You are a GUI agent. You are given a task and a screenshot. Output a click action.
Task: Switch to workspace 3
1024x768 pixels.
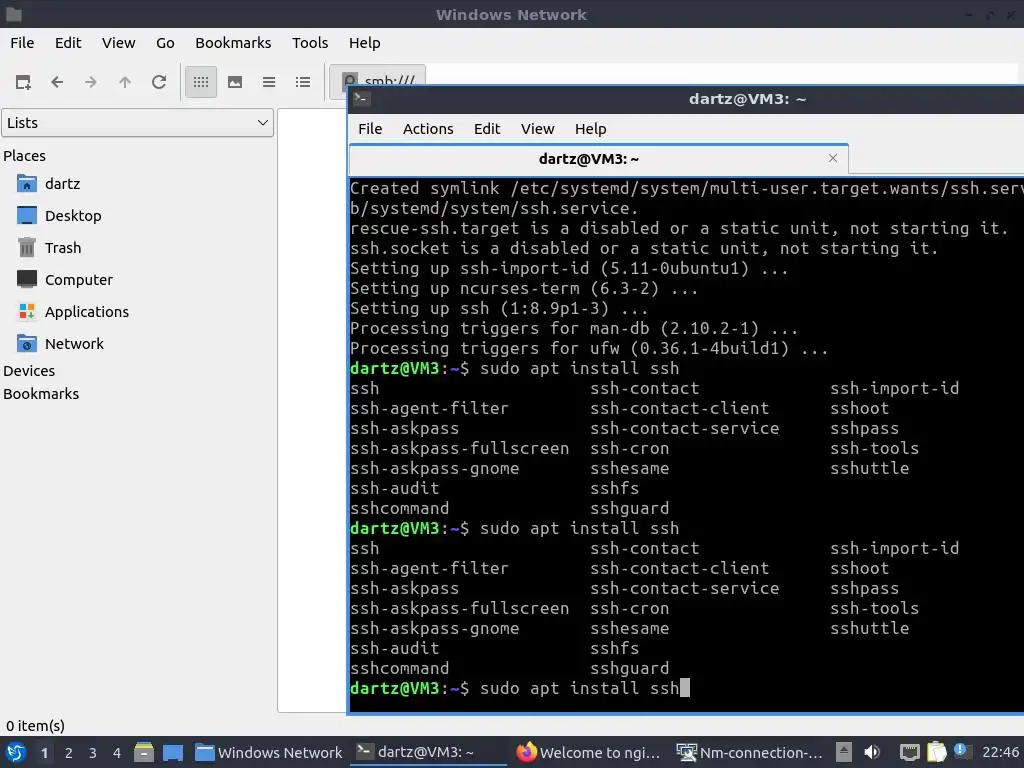click(93, 753)
